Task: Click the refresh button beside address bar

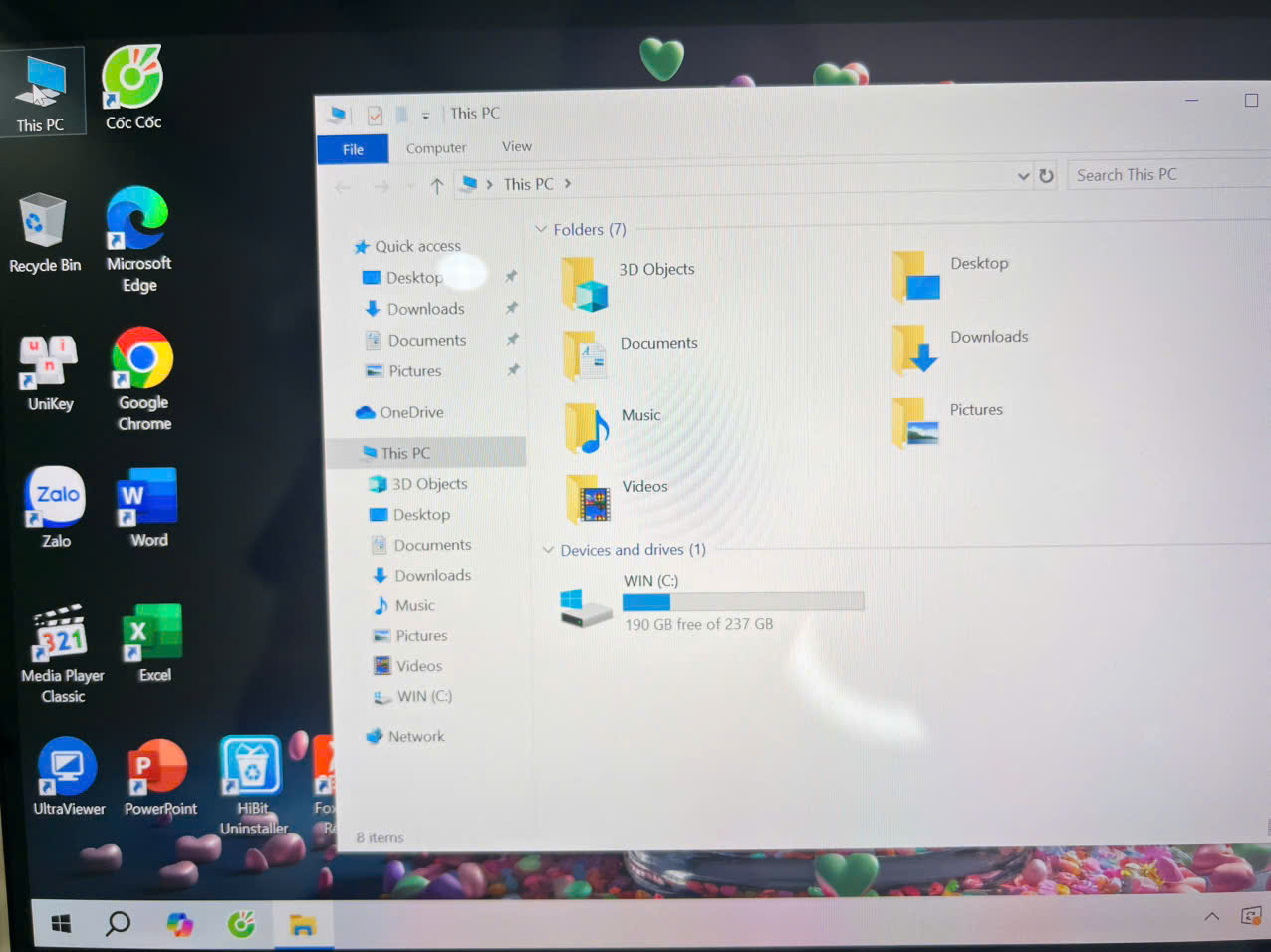Action: tap(1046, 176)
